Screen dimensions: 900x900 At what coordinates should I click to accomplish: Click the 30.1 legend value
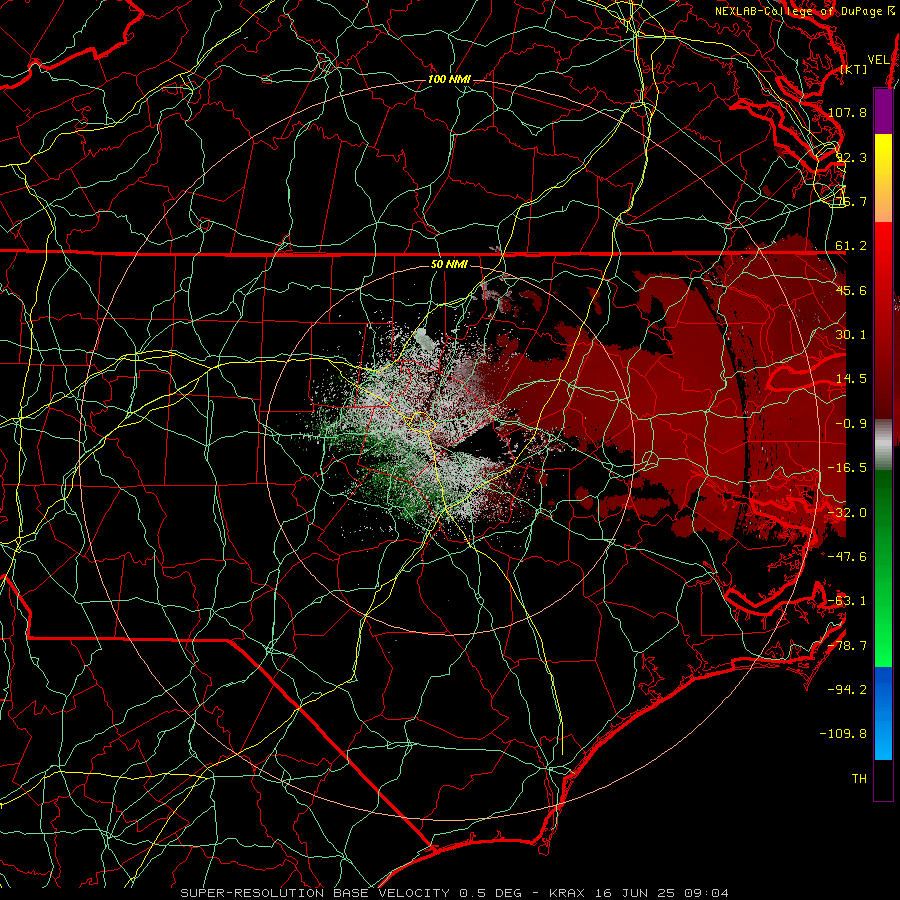[x=851, y=335]
